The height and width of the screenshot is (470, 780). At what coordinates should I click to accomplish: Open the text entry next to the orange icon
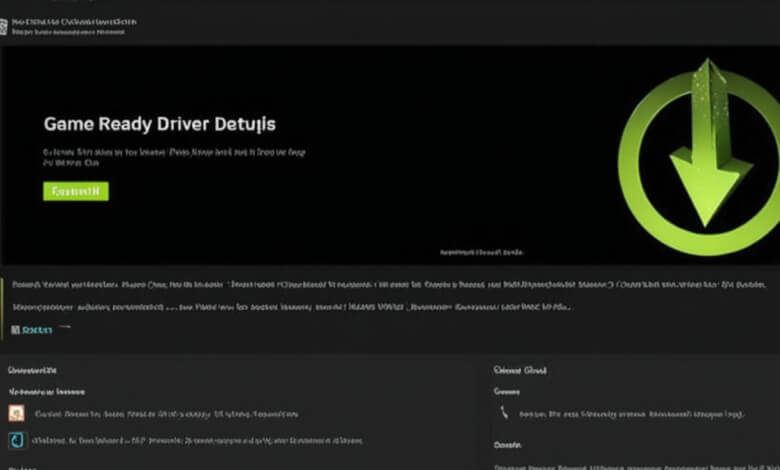pos(167,414)
